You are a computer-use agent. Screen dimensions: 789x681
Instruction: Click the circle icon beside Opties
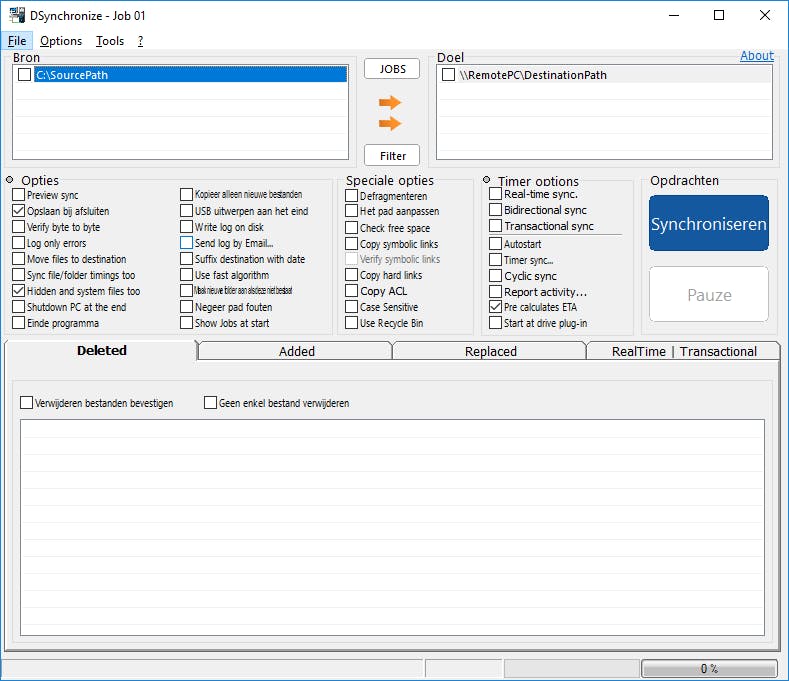coord(10,180)
